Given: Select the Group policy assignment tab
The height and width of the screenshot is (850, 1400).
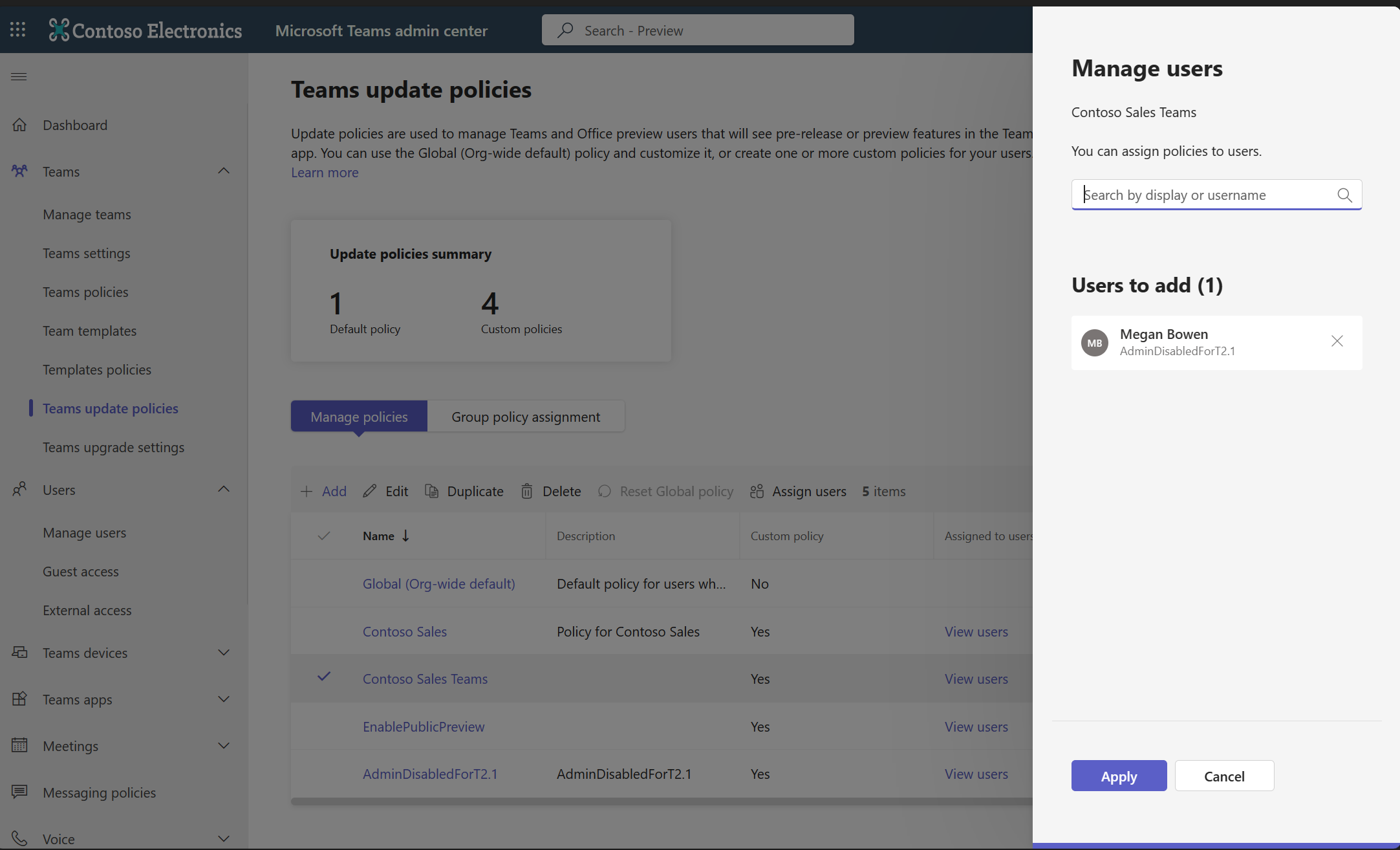Looking at the screenshot, I should pos(526,416).
